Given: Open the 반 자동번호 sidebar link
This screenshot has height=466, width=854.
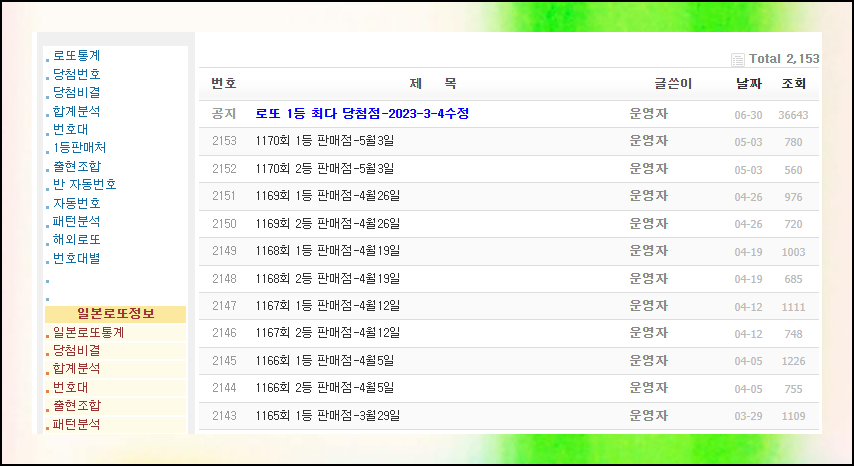Looking at the screenshot, I should [x=84, y=185].
